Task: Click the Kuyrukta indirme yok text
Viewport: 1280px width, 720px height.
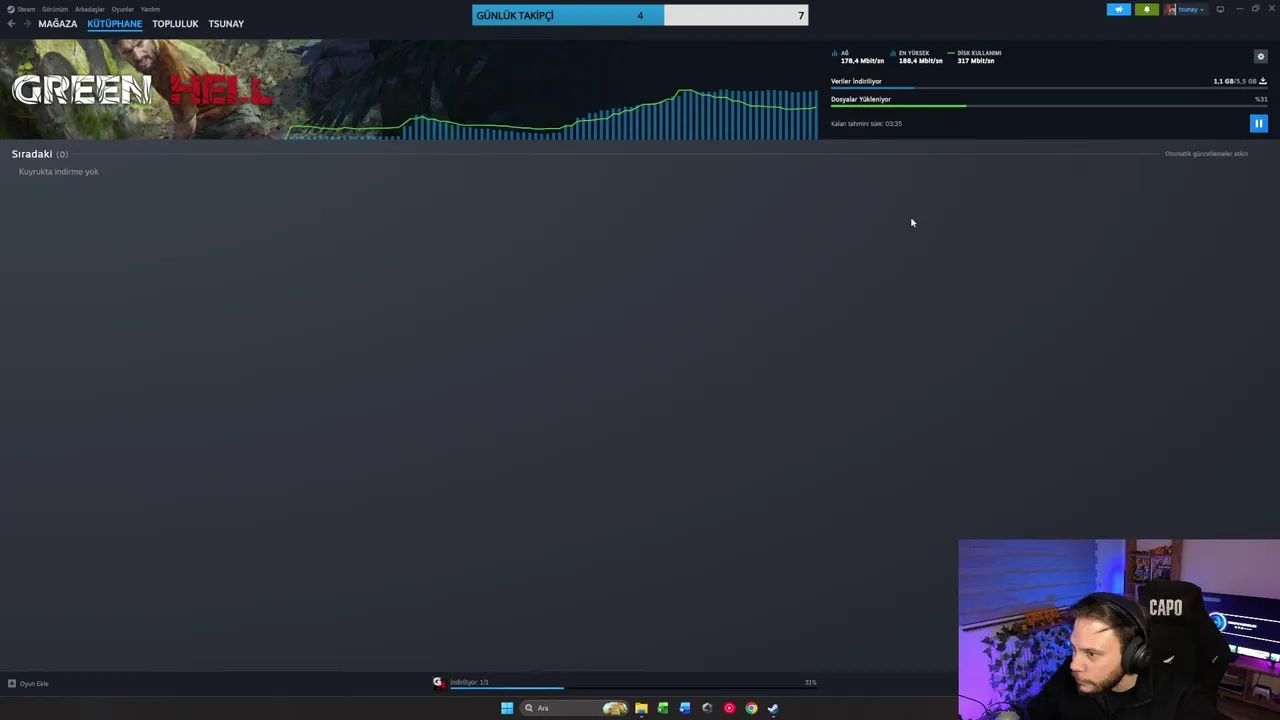Action: pyautogui.click(x=59, y=172)
